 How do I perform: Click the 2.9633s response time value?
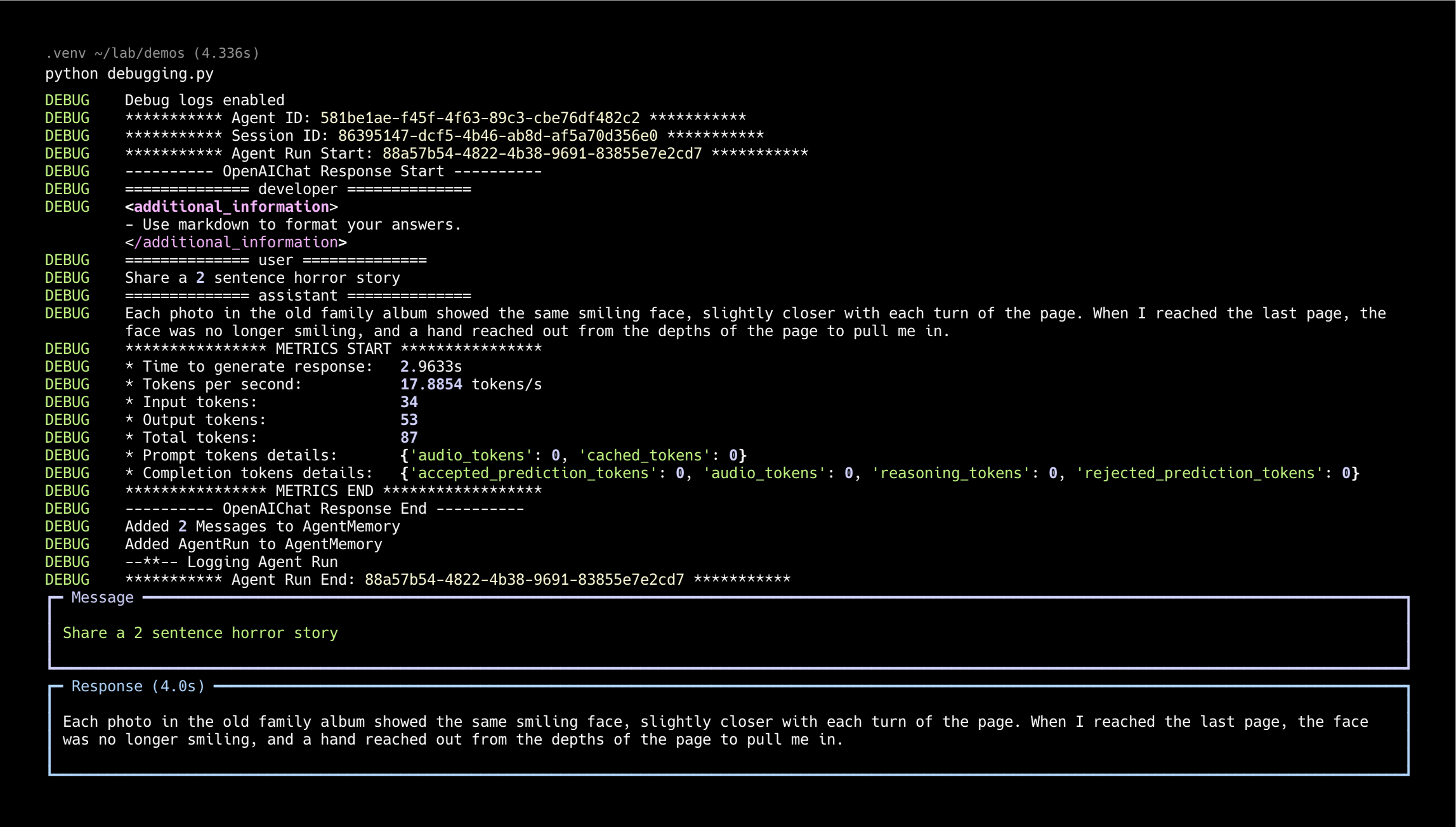431,367
